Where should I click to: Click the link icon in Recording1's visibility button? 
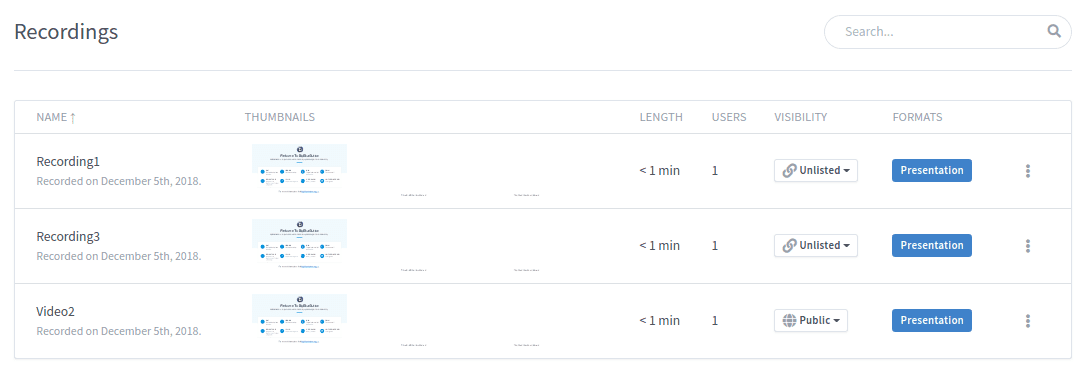tap(789, 171)
